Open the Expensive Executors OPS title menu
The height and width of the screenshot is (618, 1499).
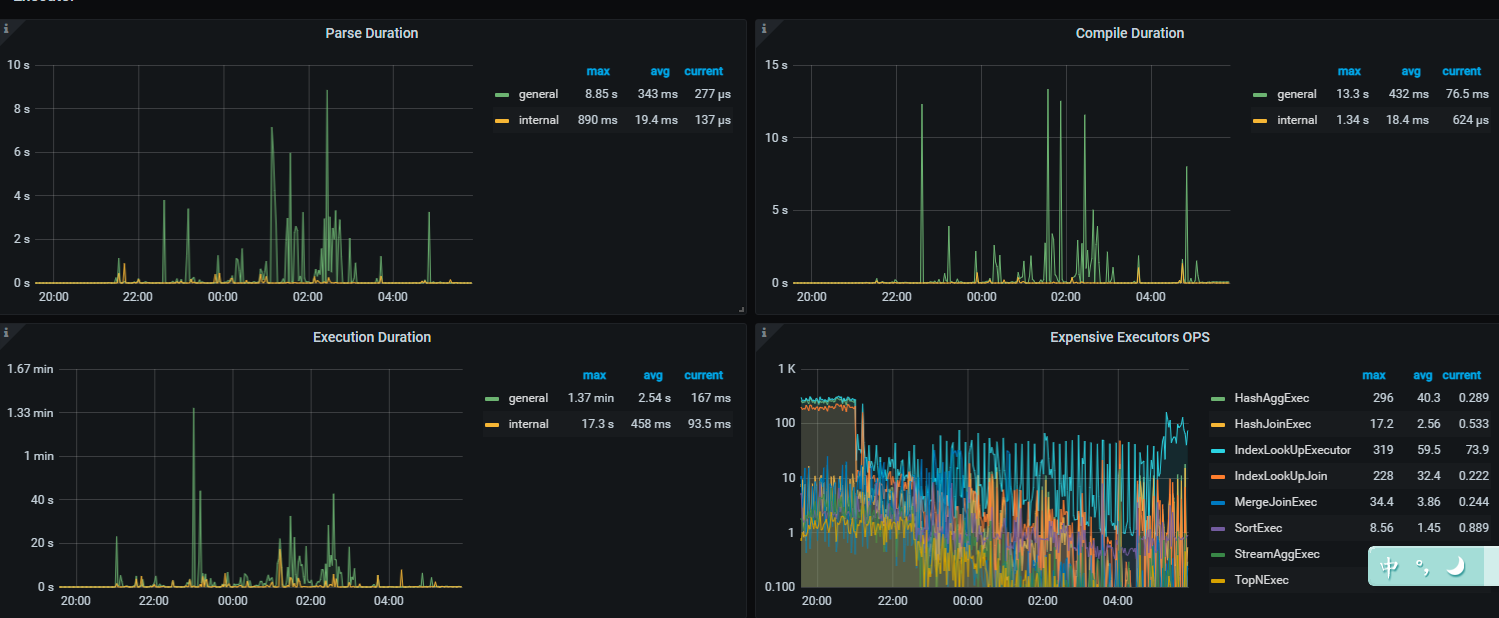click(x=1129, y=338)
